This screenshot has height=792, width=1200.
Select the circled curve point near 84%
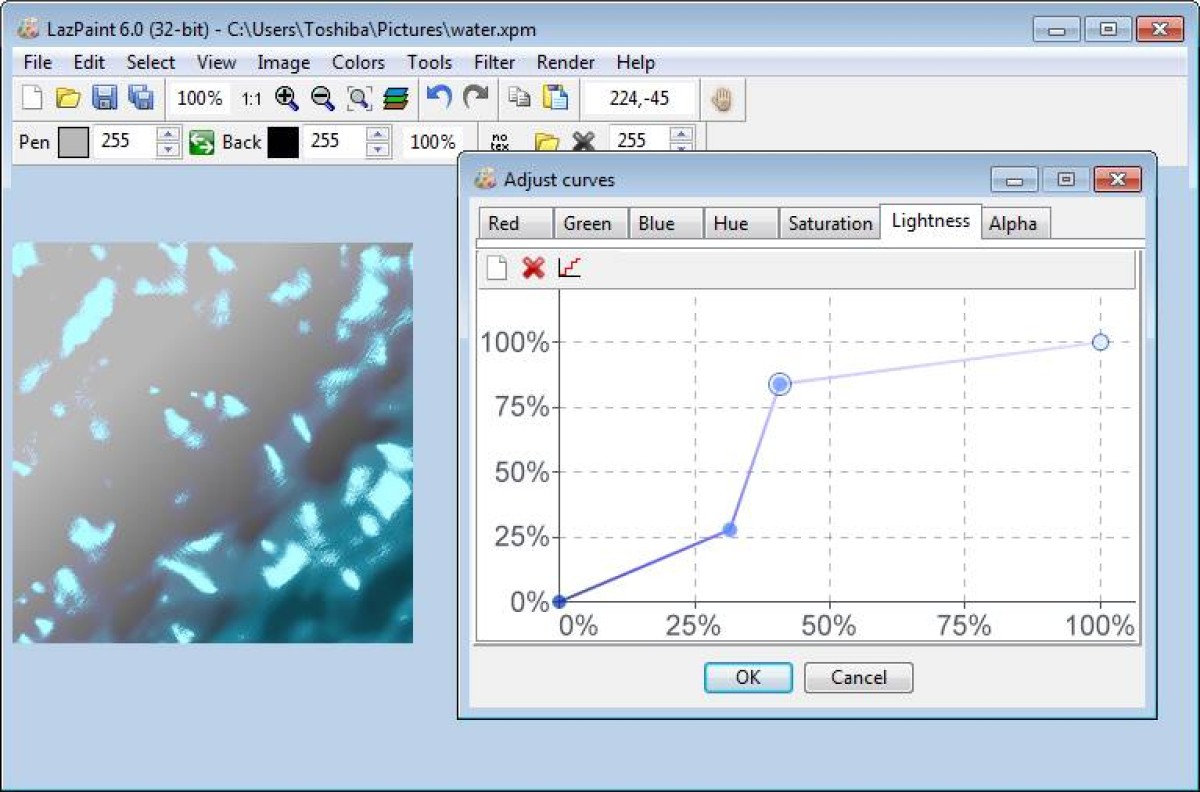tap(780, 384)
